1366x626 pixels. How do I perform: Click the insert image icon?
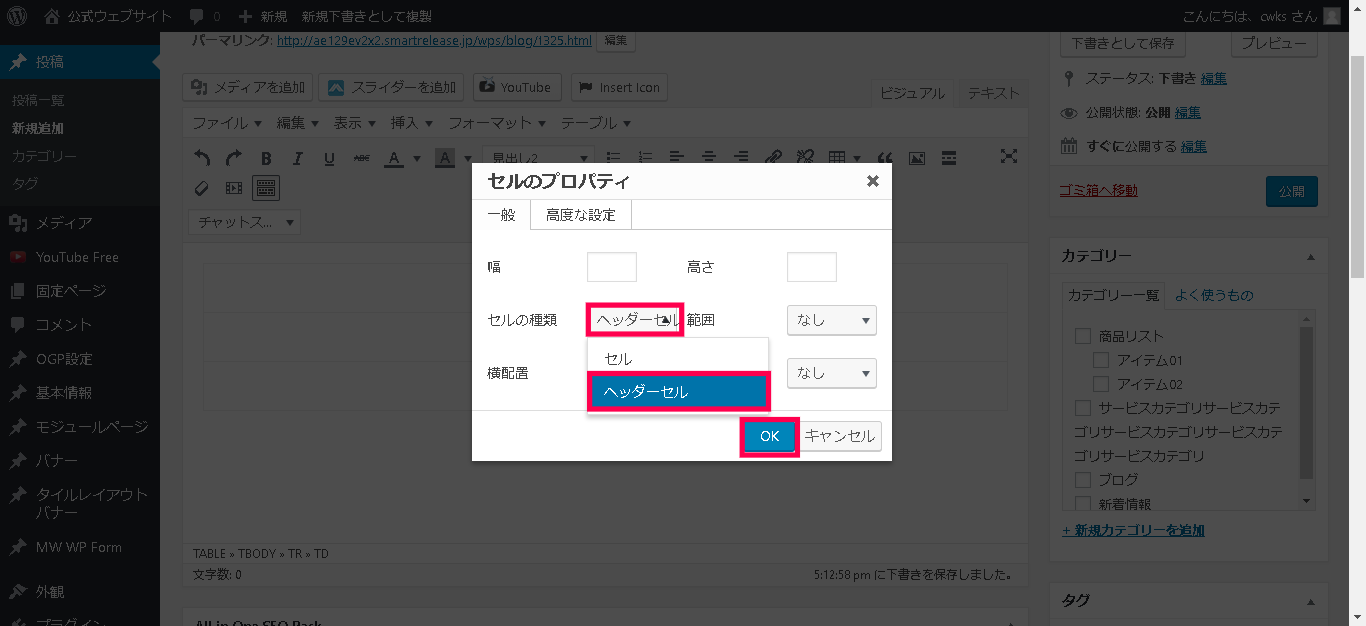pos(916,158)
